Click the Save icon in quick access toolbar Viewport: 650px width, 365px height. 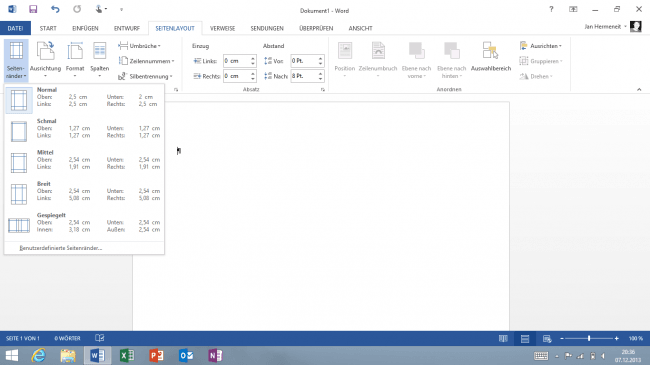click(x=33, y=9)
